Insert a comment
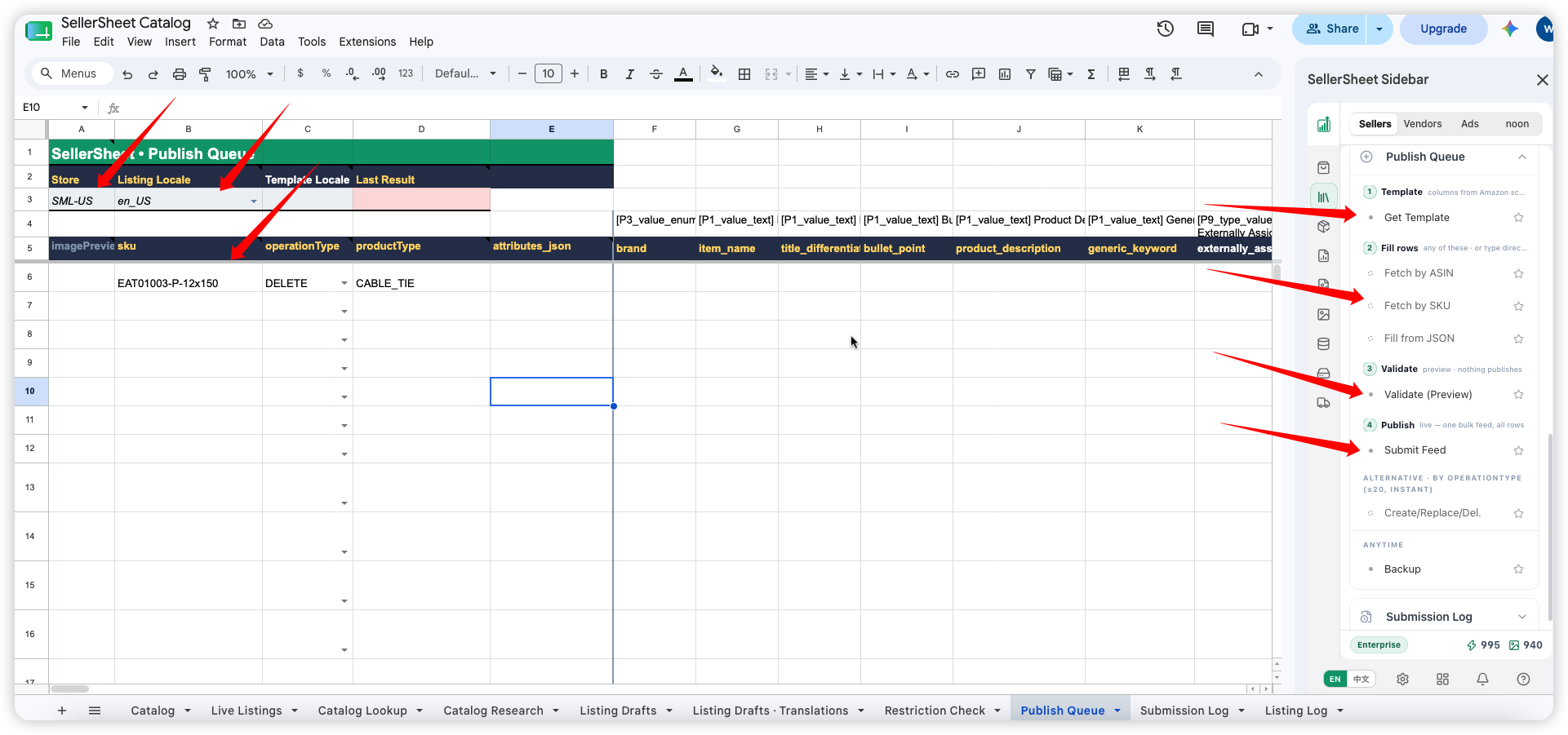 point(979,74)
